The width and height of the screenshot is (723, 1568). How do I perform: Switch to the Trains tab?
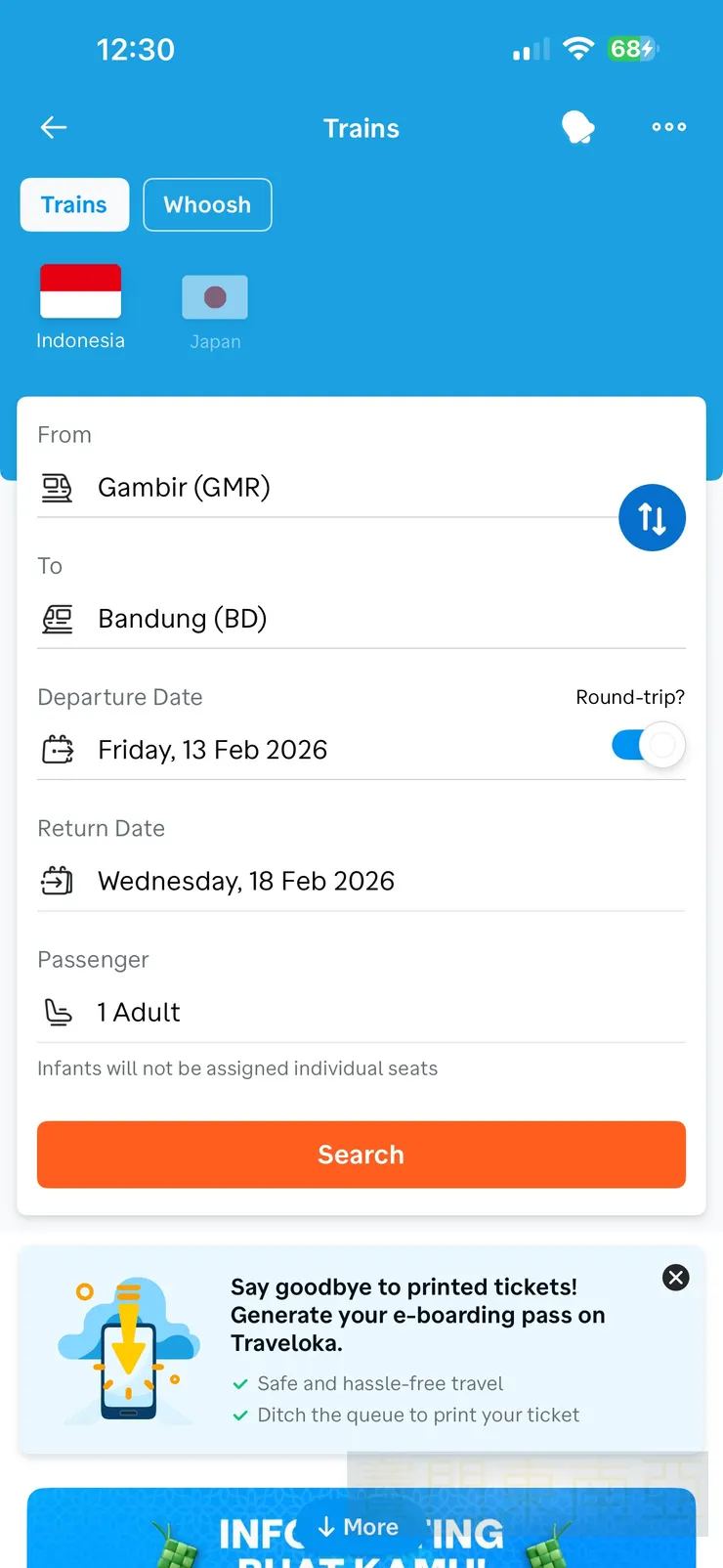[x=74, y=205]
